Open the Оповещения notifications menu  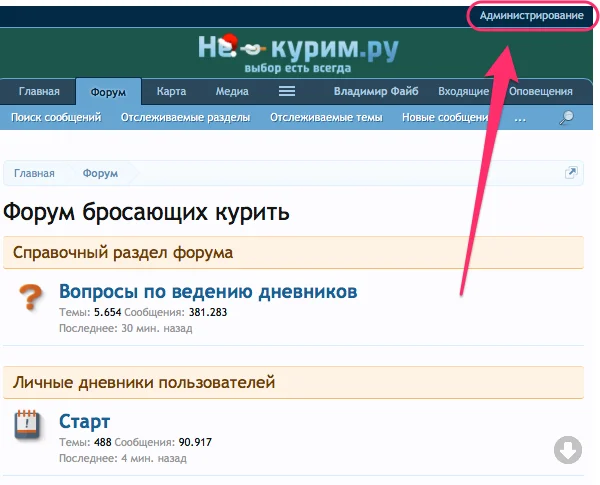(541, 91)
